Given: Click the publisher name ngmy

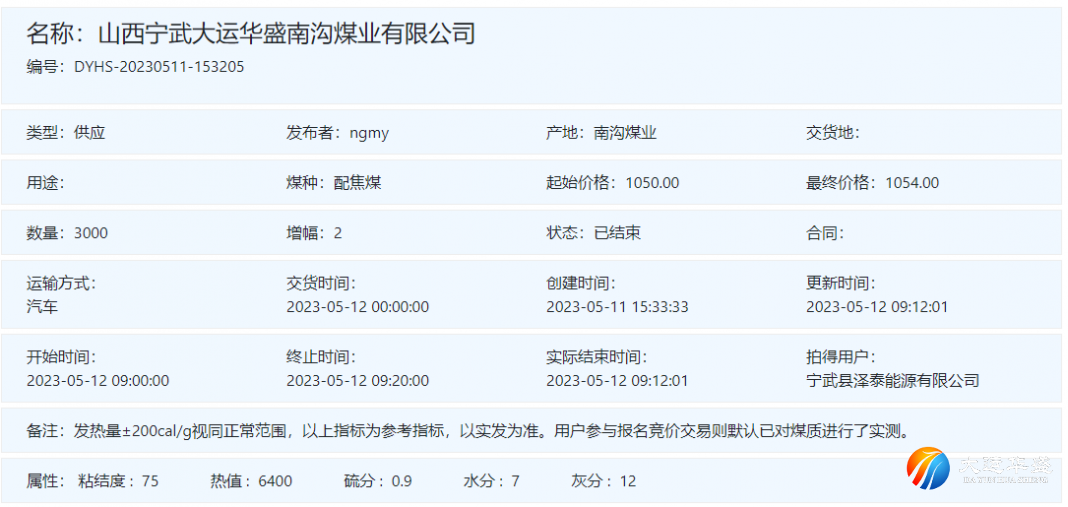Looking at the screenshot, I should 369,133.
